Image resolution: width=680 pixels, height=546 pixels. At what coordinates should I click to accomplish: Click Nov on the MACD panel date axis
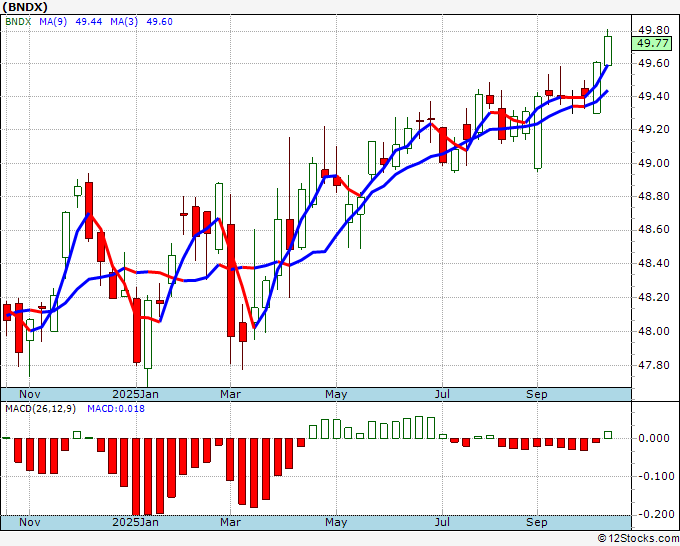(29, 522)
